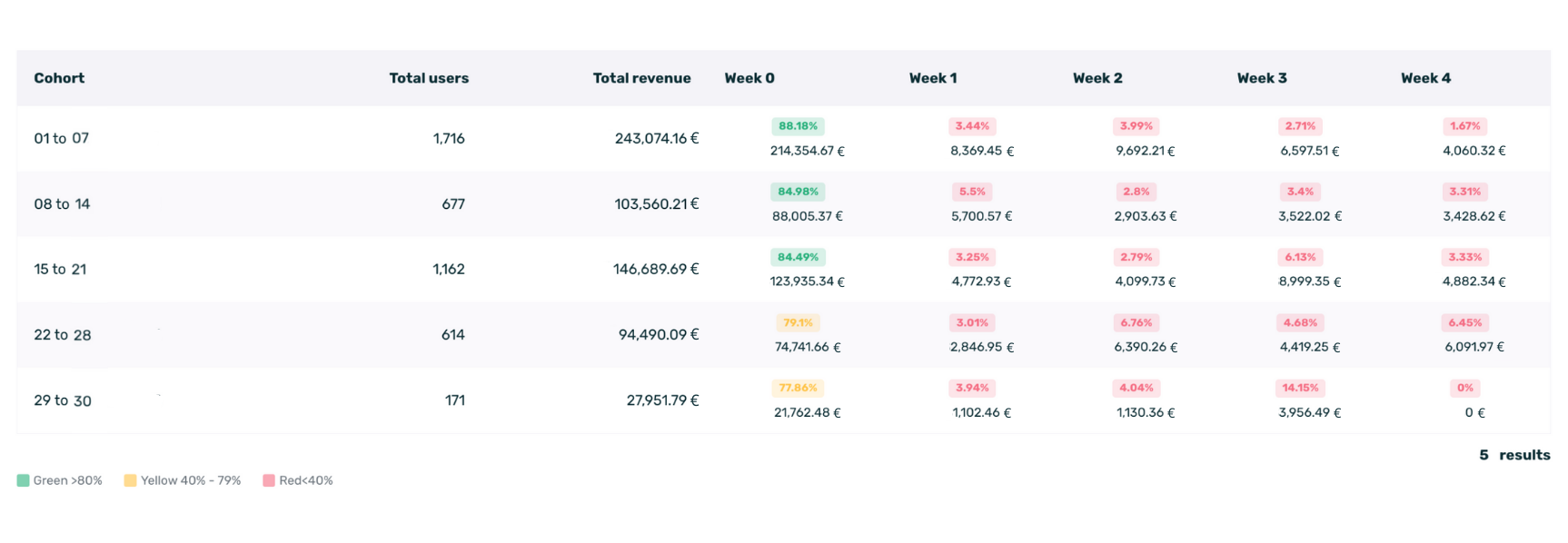The width and height of the screenshot is (1568, 543).
Task: Click the red 14.15% badge
Action: pyautogui.click(x=1300, y=388)
